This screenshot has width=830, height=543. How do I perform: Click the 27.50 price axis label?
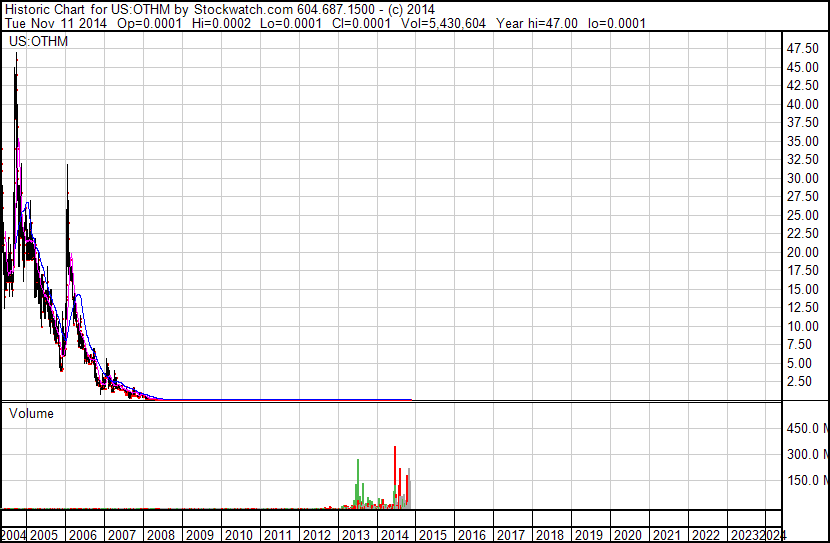point(803,196)
